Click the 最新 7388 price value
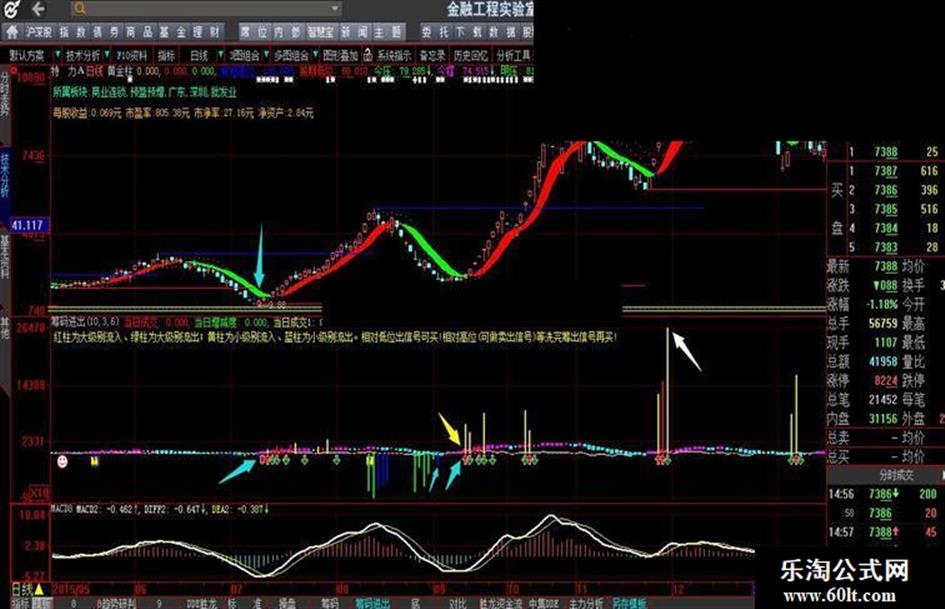The width and height of the screenshot is (945, 609). (x=885, y=266)
